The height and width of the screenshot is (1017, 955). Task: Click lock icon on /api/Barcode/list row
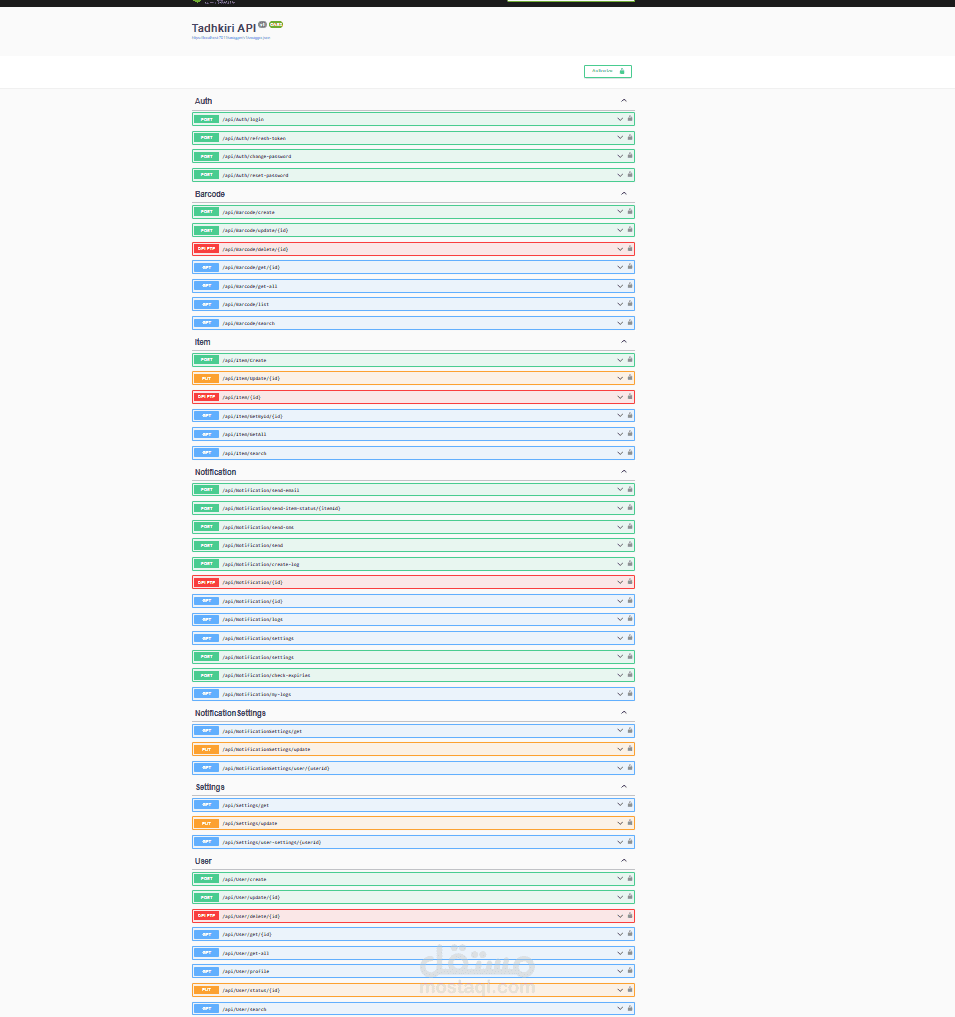(629, 304)
